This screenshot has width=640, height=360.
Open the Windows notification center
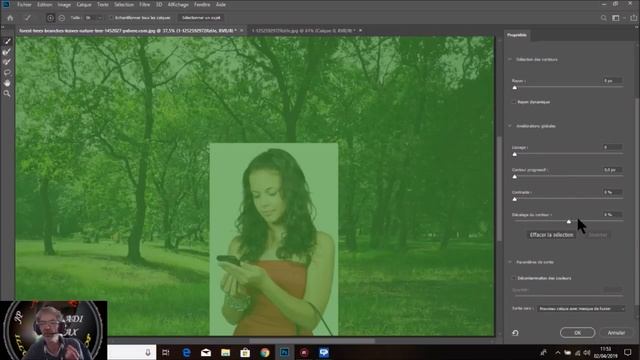[x=628, y=353]
